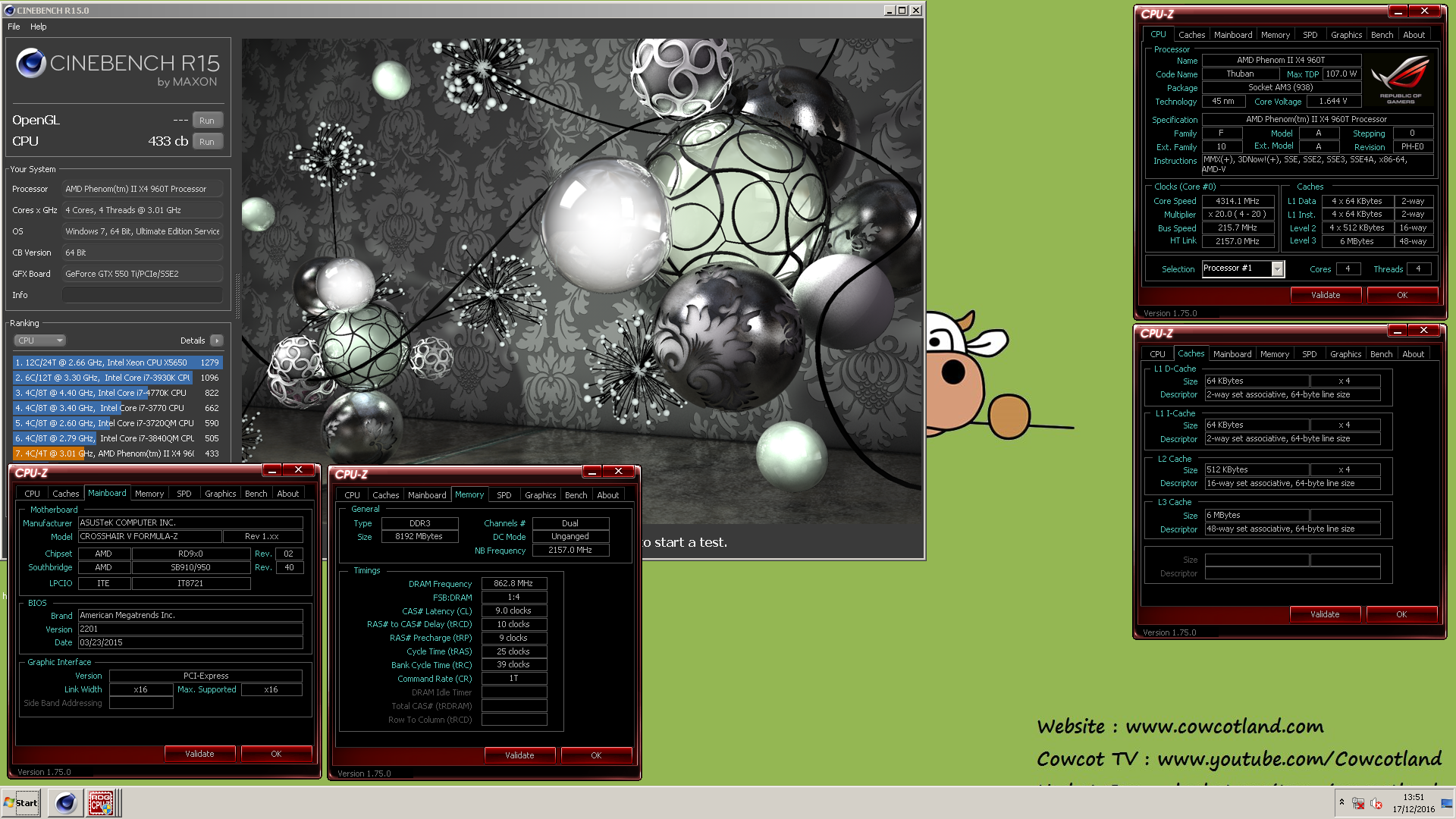Click Validate in top-right CPU-Z window
Viewport: 1456px width, 819px height.
coord(1326,295)
